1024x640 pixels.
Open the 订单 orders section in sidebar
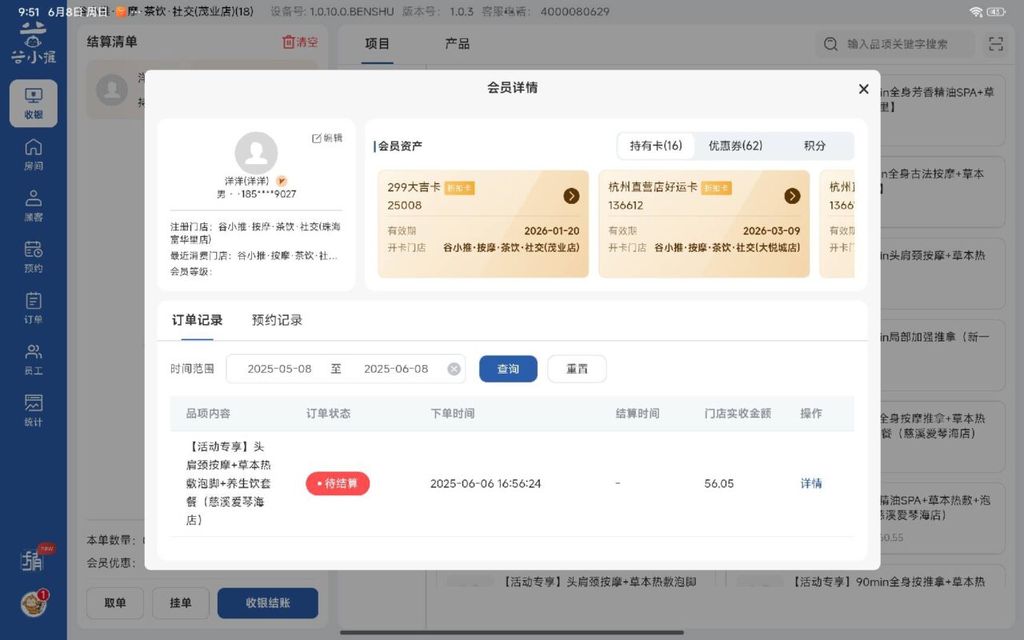pyautogui.click(x=33, y=308)
